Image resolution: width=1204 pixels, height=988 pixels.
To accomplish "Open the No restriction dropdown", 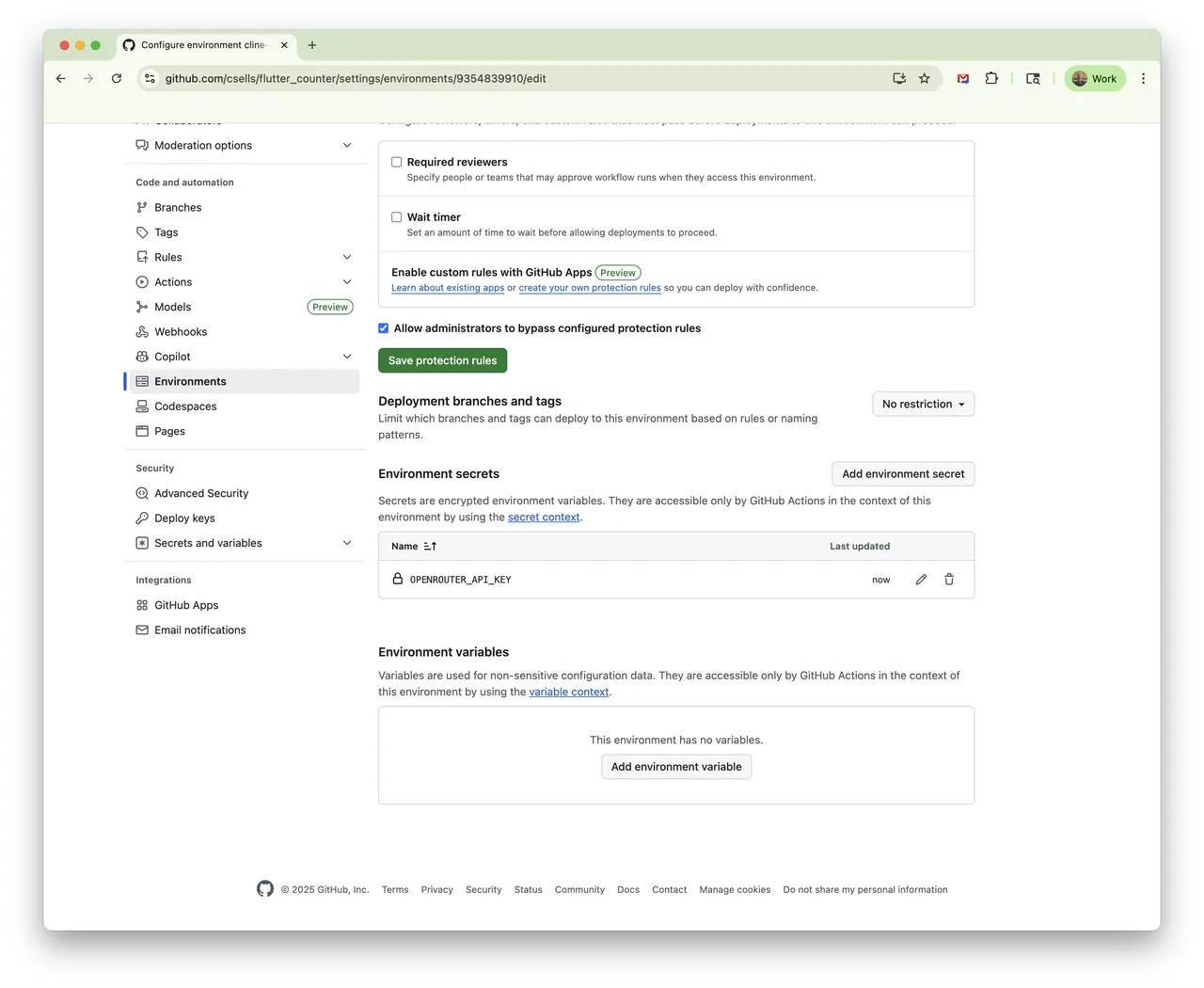I will [924, 405].
